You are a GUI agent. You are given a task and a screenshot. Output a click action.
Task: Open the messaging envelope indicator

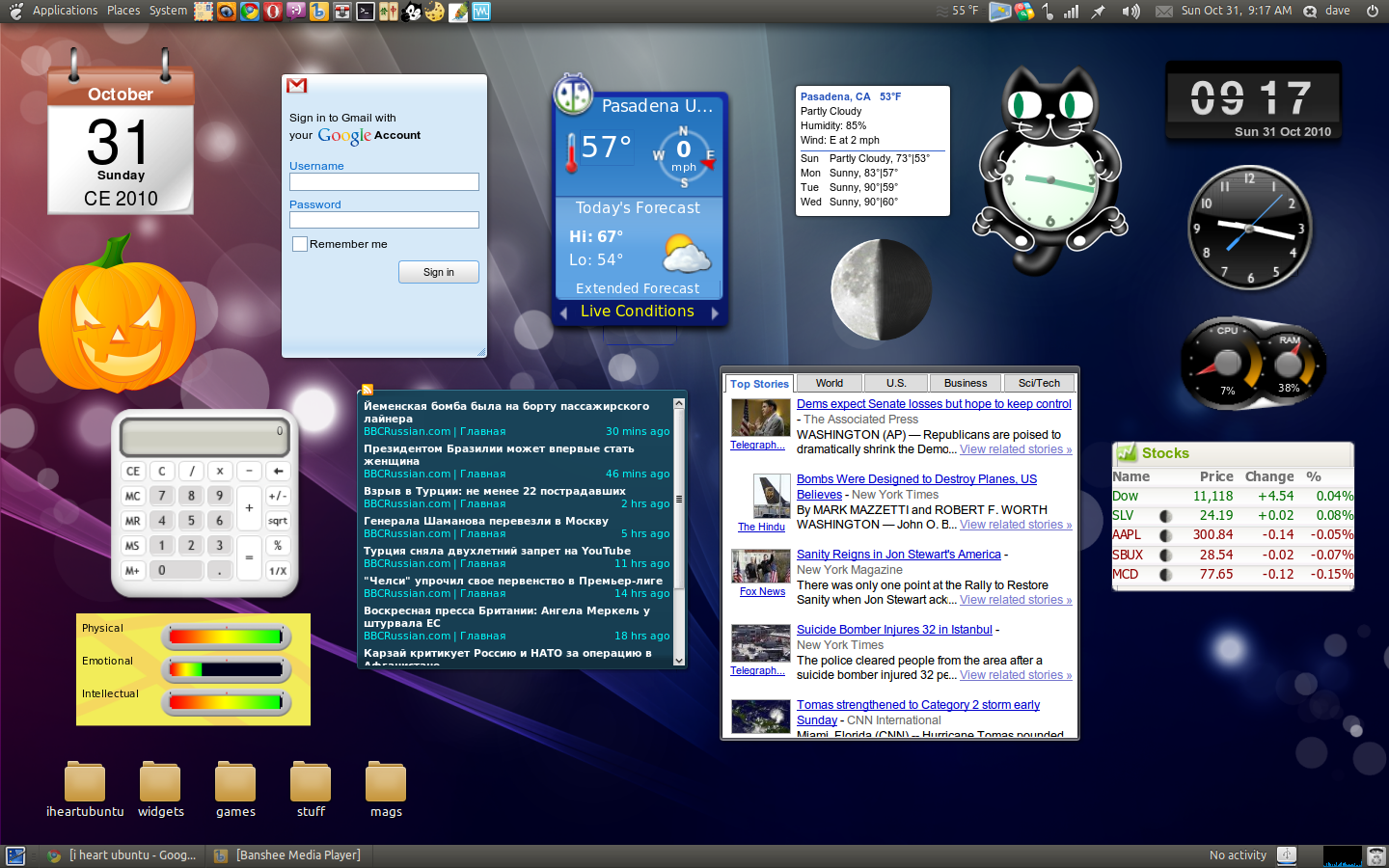tap(1164, 12)
